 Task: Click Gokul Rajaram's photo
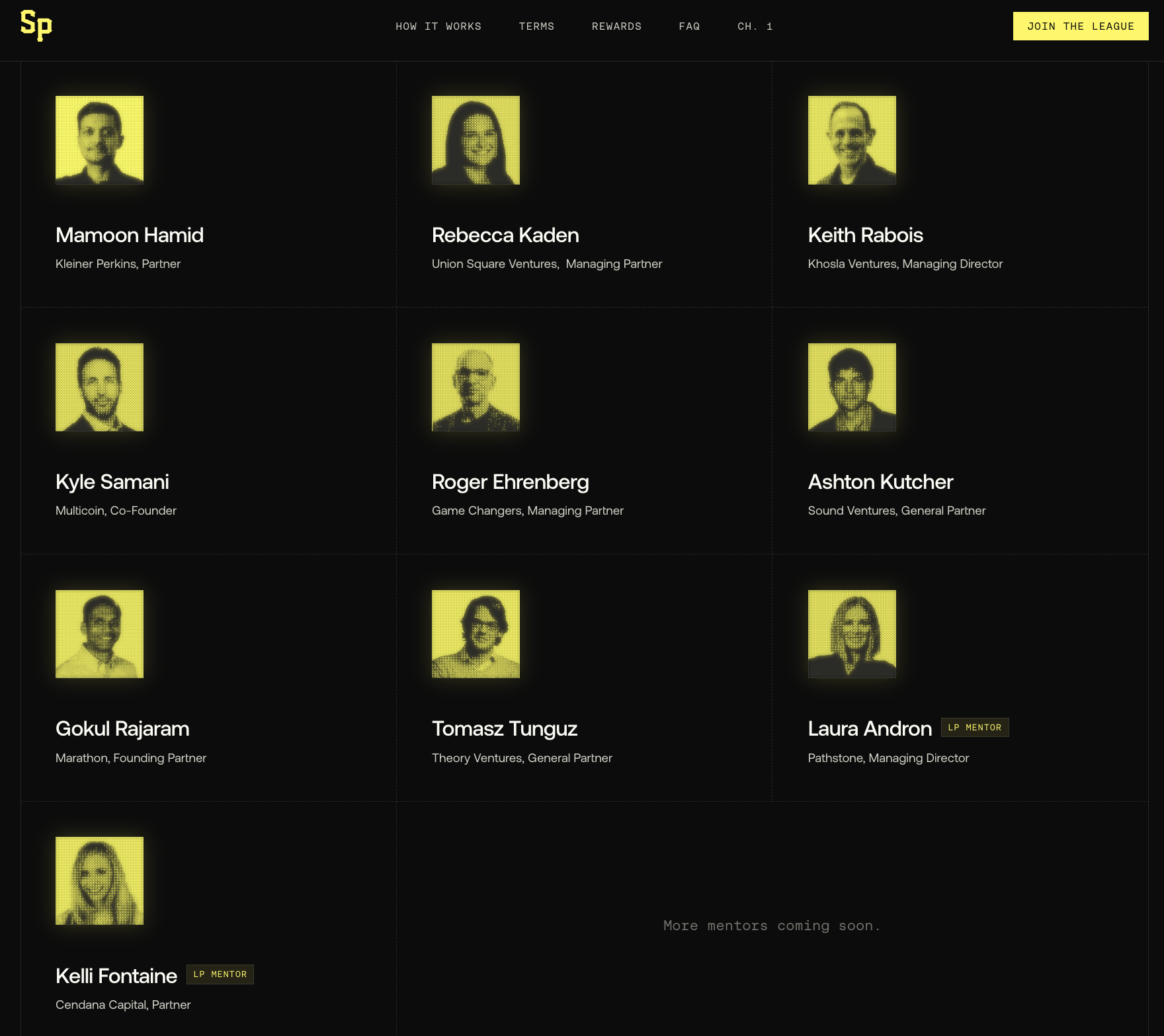click(x=99, y=633)
